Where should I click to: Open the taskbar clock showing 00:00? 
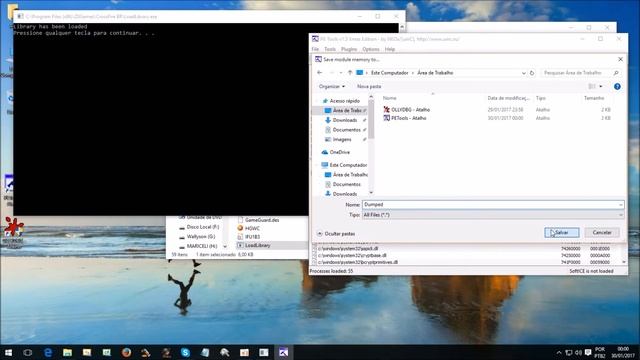point(623,352)
